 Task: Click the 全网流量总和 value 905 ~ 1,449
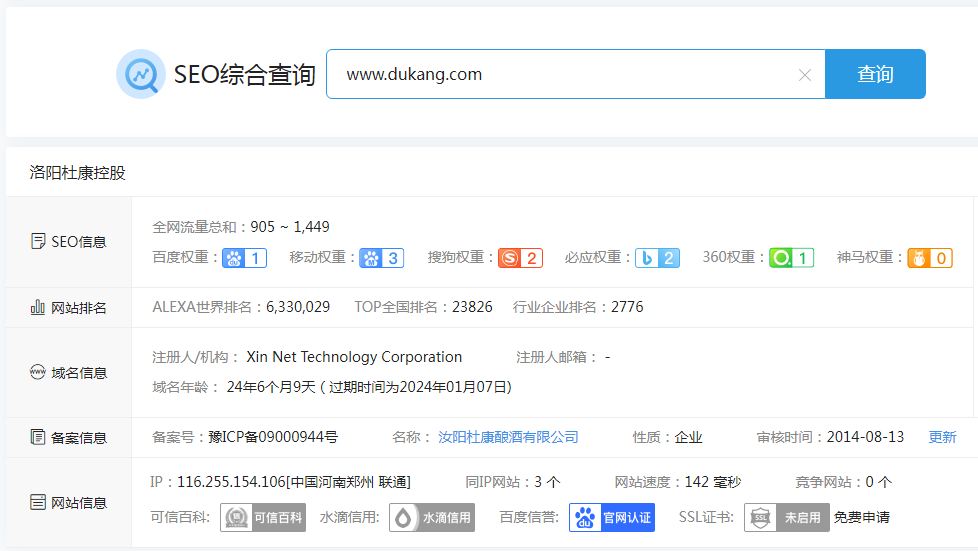tap(290, 227)
